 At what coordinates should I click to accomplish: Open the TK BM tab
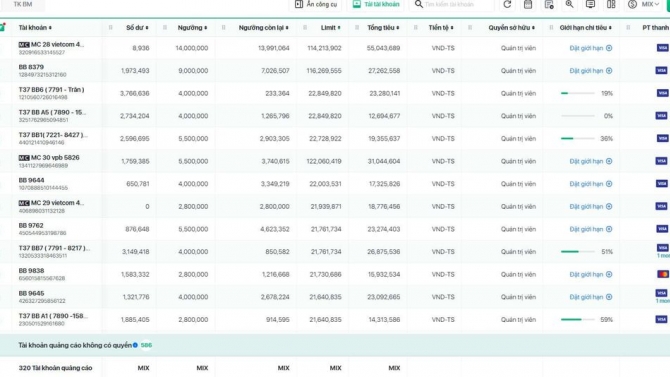click(x=23, y=4)
